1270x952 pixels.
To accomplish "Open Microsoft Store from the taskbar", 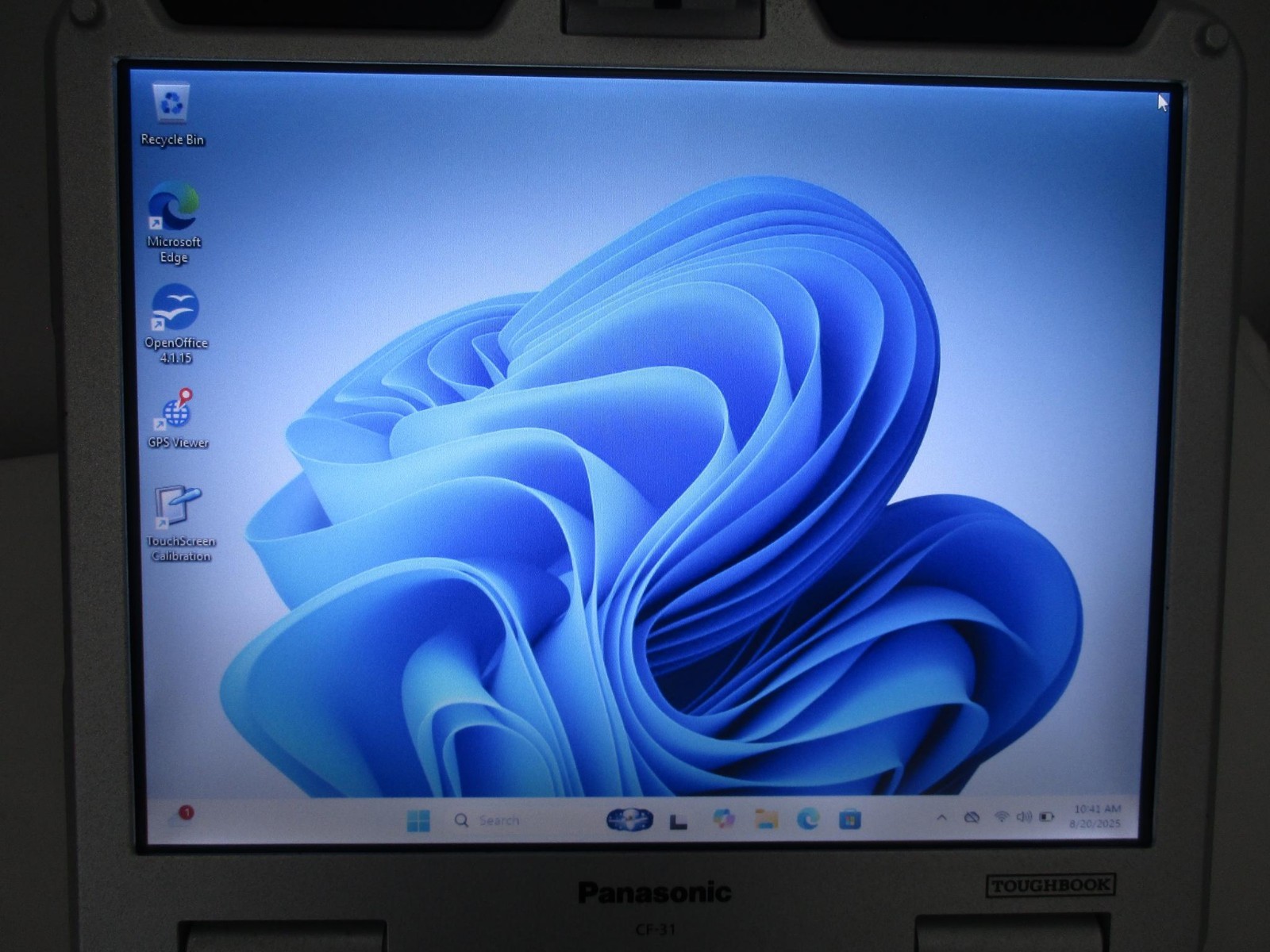I will coord(850,818).
